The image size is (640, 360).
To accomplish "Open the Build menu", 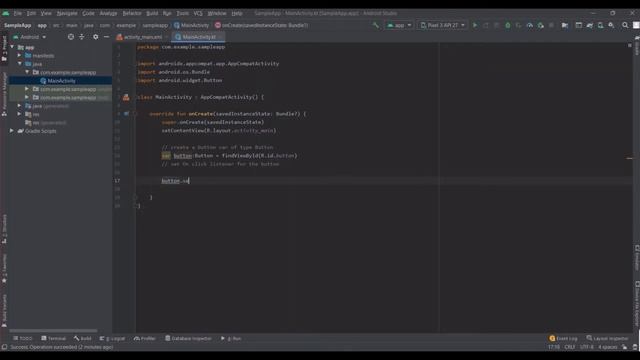I will tap(152, 13).
